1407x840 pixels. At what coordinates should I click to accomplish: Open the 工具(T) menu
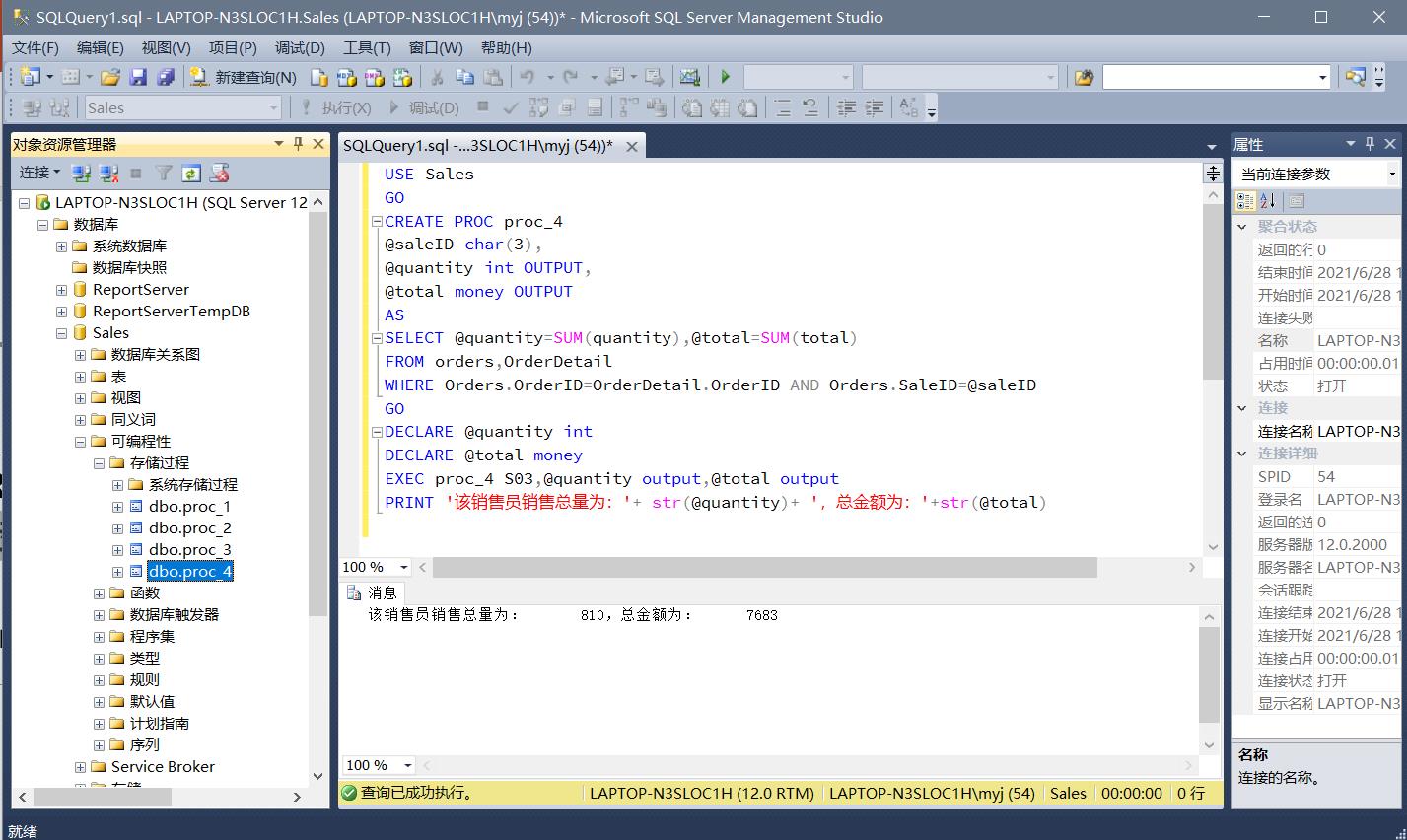[367, 47]
